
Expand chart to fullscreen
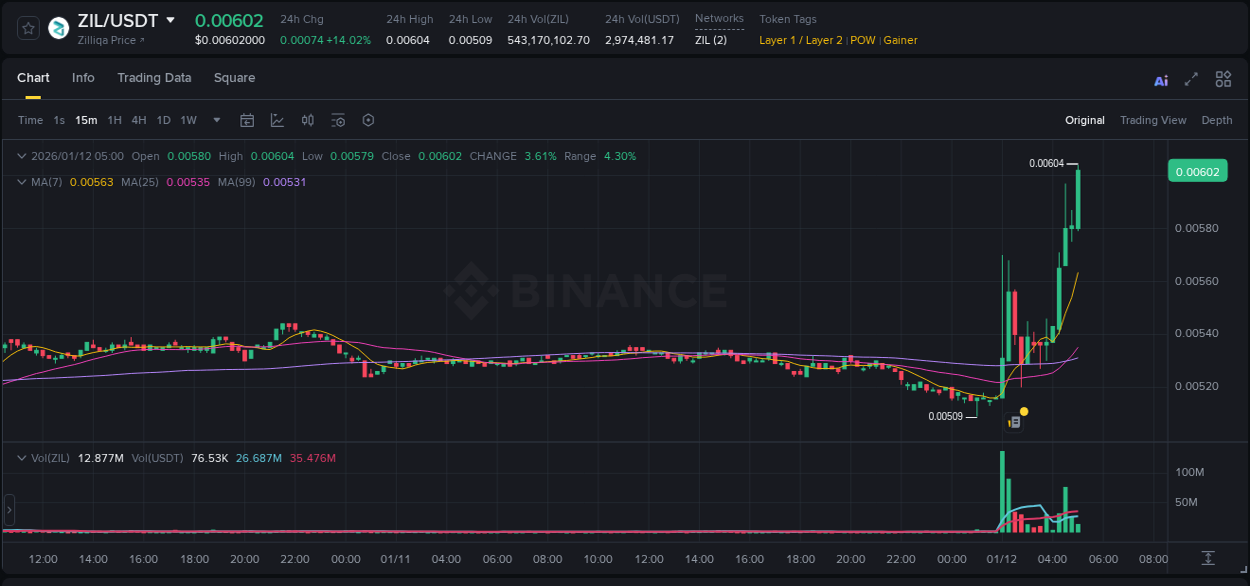pos(1191,80)
